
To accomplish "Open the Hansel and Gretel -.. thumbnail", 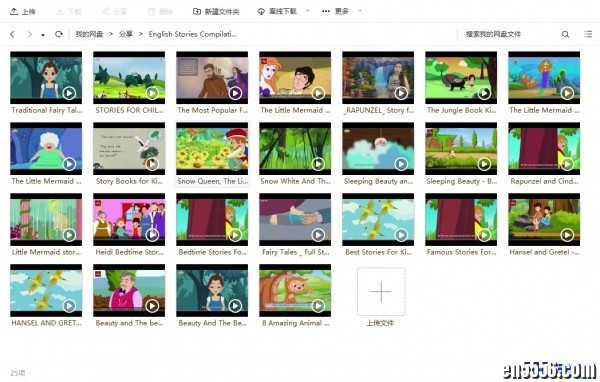I will click(544, 219).
